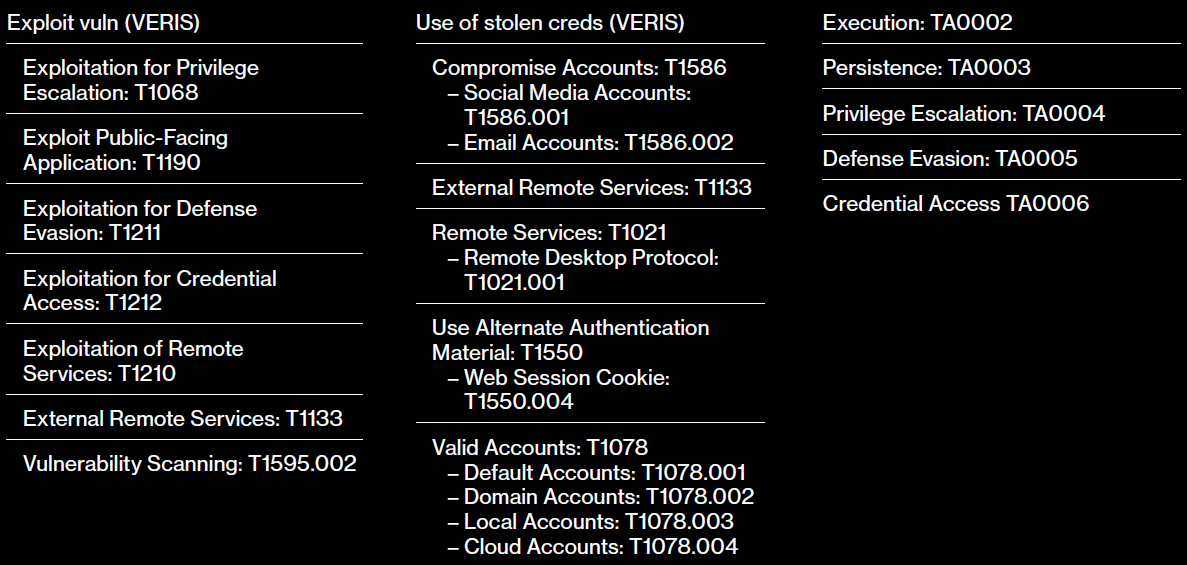Viewport: 1187px width, 565px height.
Task: Choose Email Accounts: T1586.002 sub-item
Action: pos(590,142)
